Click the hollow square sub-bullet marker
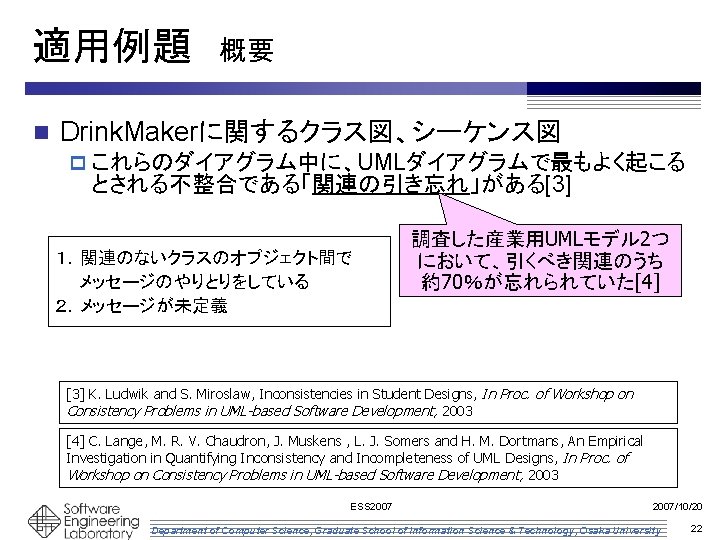Screen dimensions: 720x540 point(78,163)
